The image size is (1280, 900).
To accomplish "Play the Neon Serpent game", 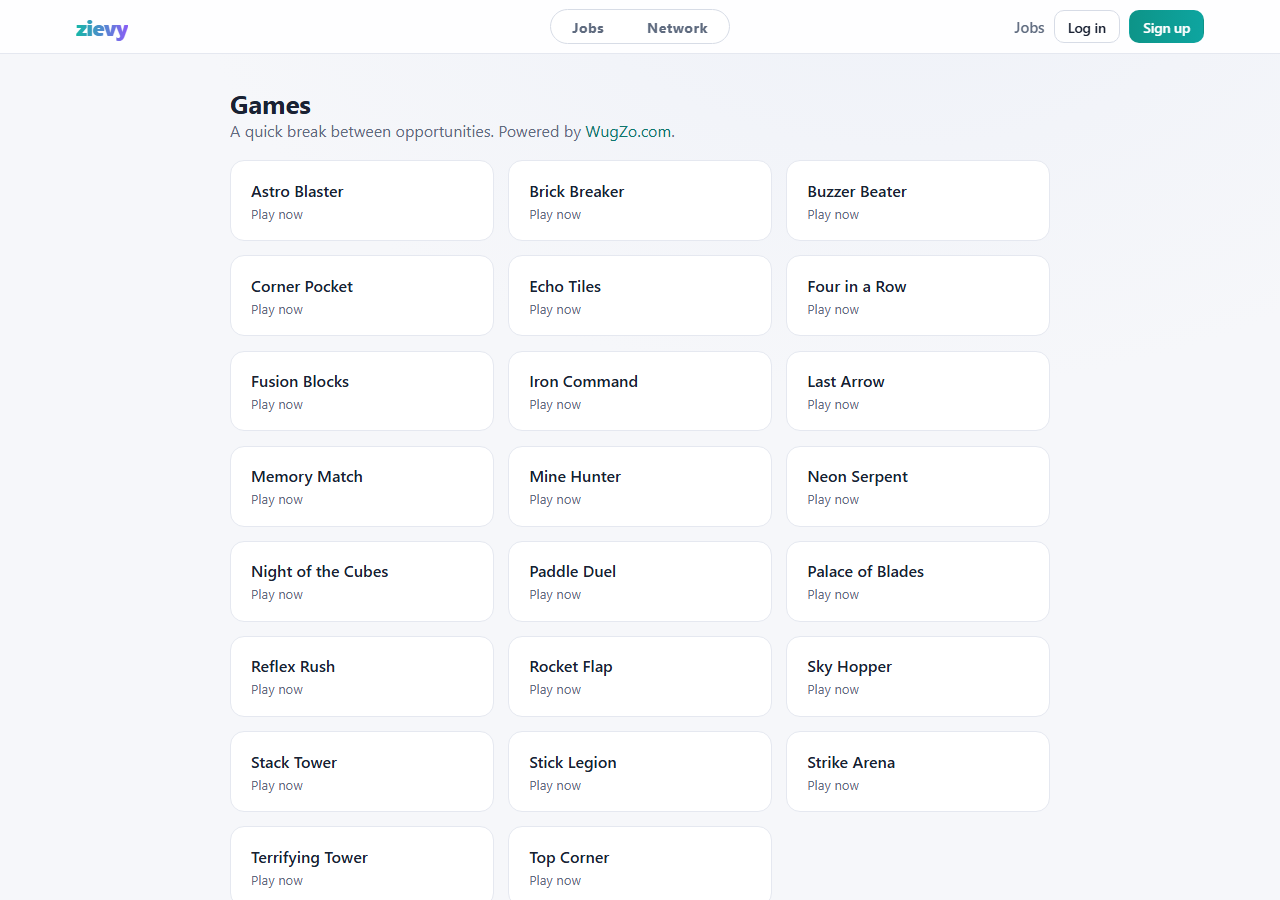I will [918, 486].
